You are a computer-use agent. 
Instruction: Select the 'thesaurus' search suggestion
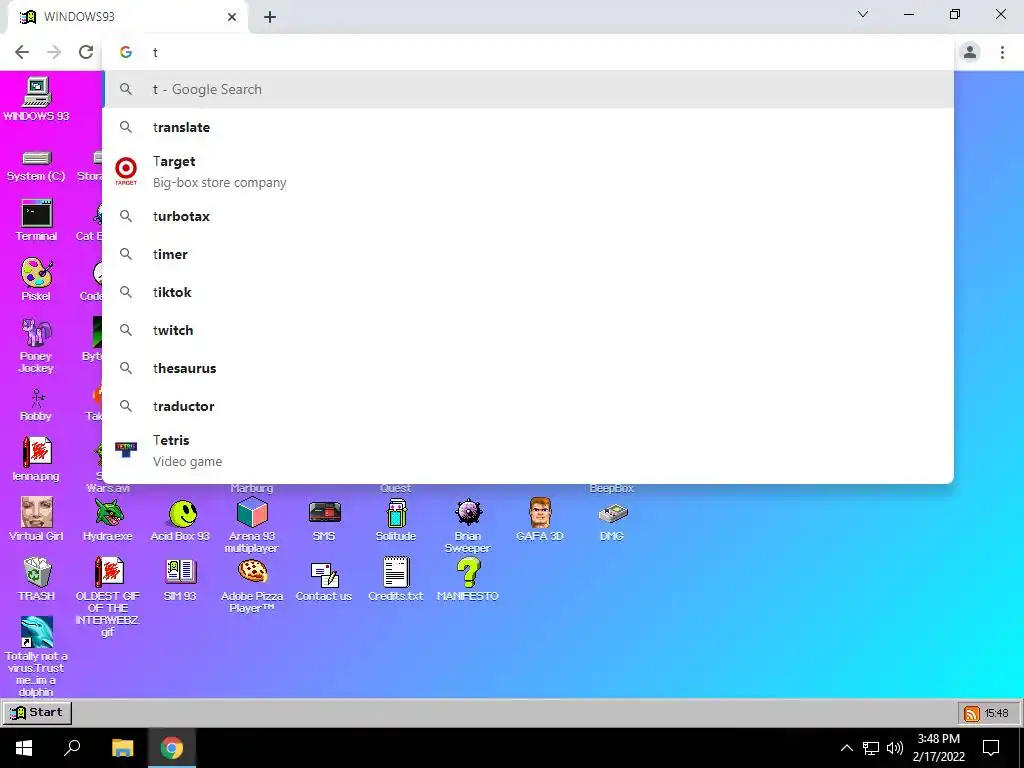click(528, 368)
